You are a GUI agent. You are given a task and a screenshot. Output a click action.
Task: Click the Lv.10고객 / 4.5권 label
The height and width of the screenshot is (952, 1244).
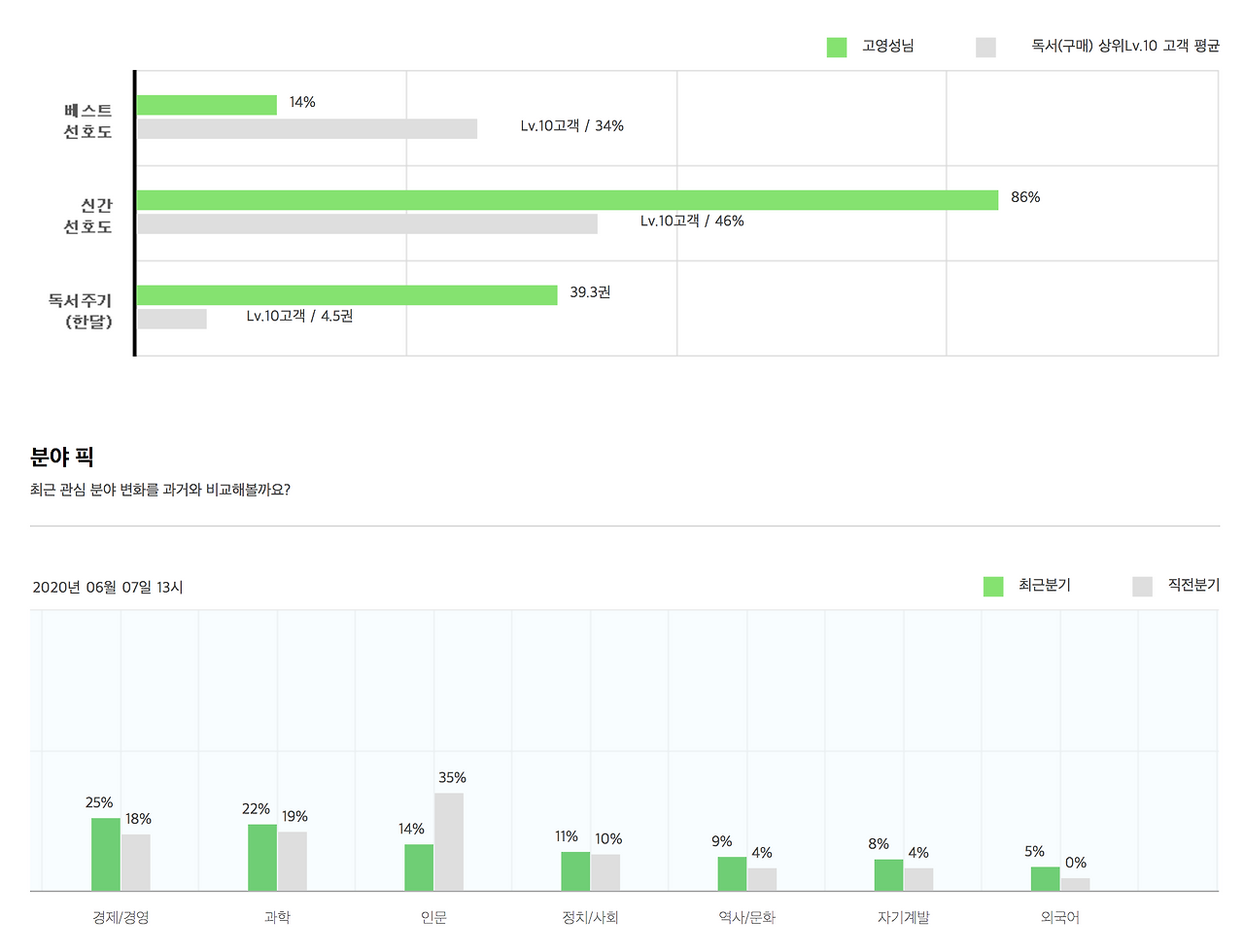pos(299,317)
